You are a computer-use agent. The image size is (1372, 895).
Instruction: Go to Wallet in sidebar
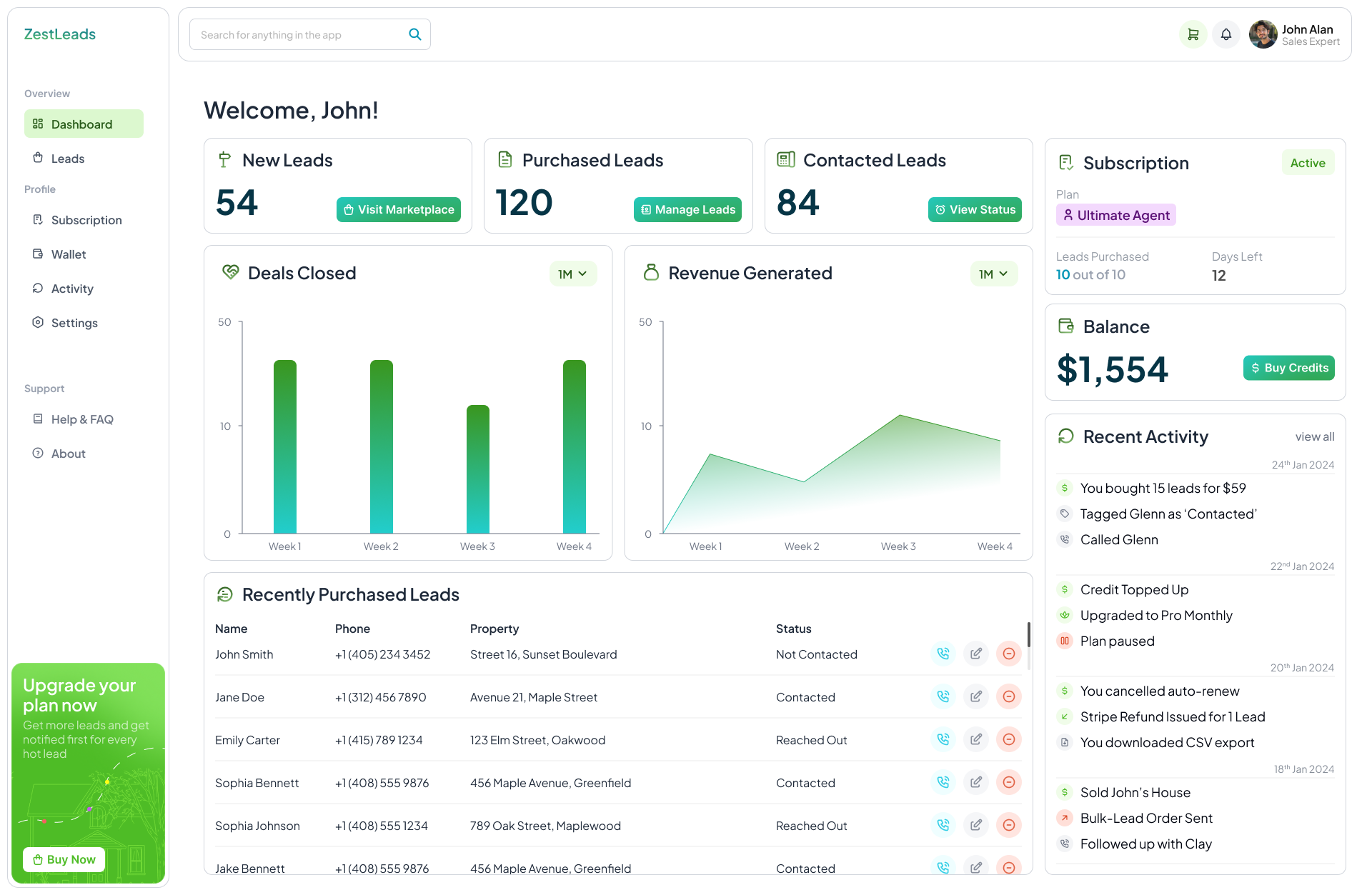coord(69,254)
